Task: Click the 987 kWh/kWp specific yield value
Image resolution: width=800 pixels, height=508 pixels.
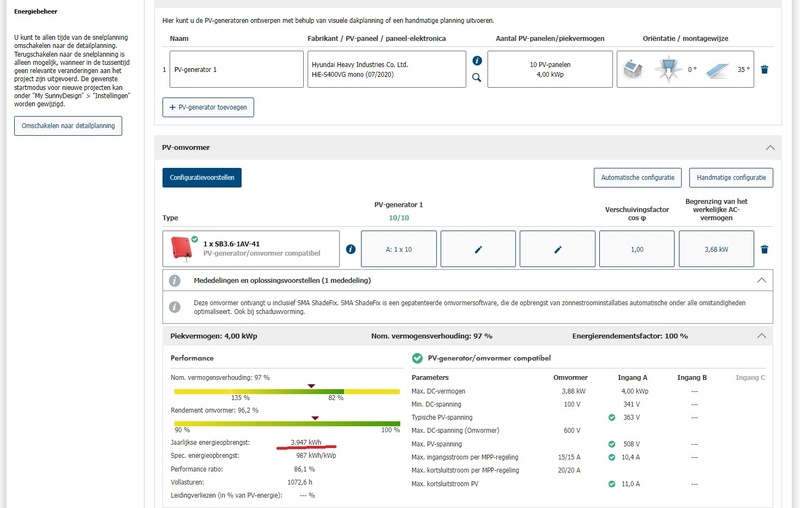Action: 316,456
